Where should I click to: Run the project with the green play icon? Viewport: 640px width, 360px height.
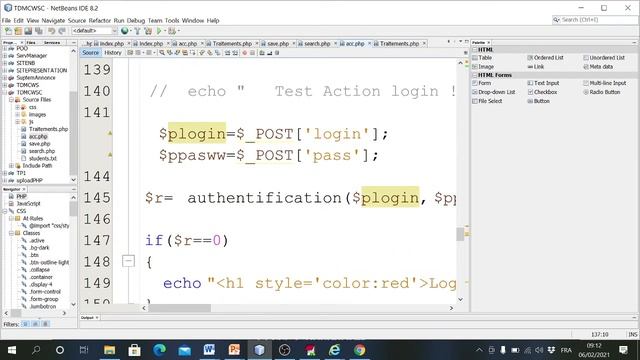[159, 31]
